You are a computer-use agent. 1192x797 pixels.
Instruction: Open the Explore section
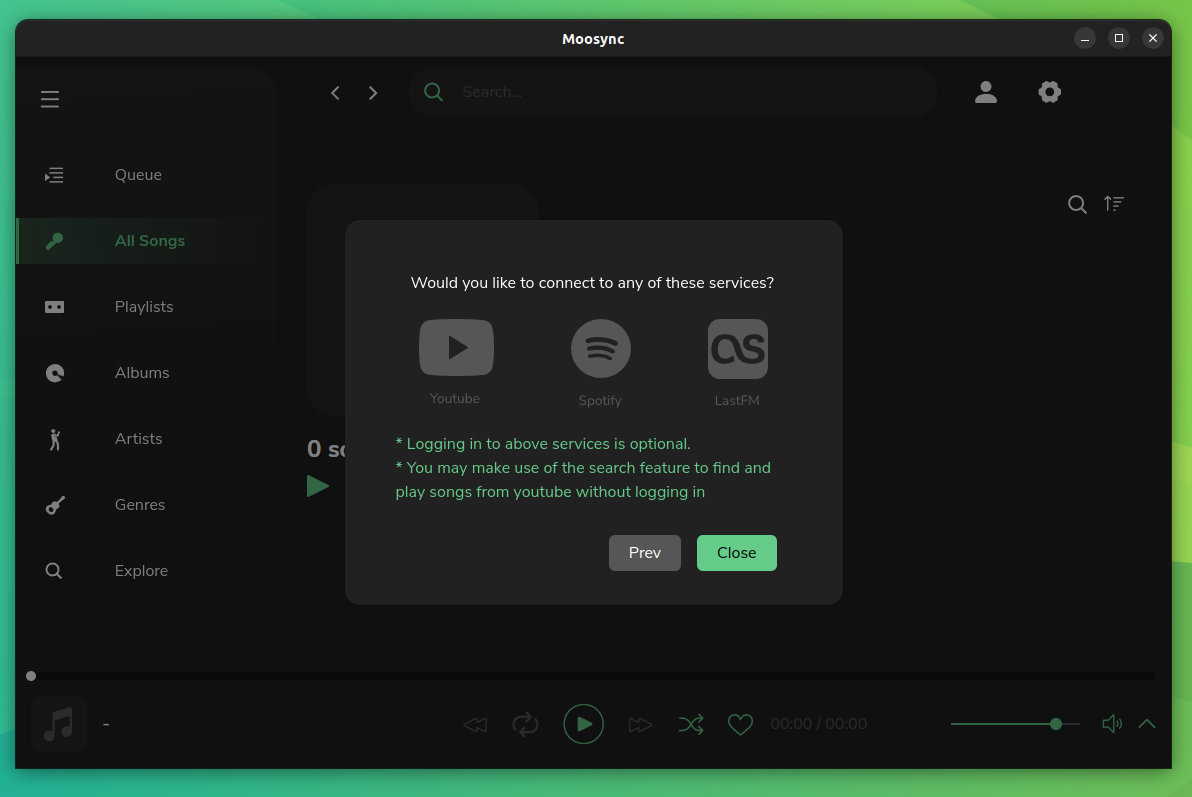pos(141,570)
